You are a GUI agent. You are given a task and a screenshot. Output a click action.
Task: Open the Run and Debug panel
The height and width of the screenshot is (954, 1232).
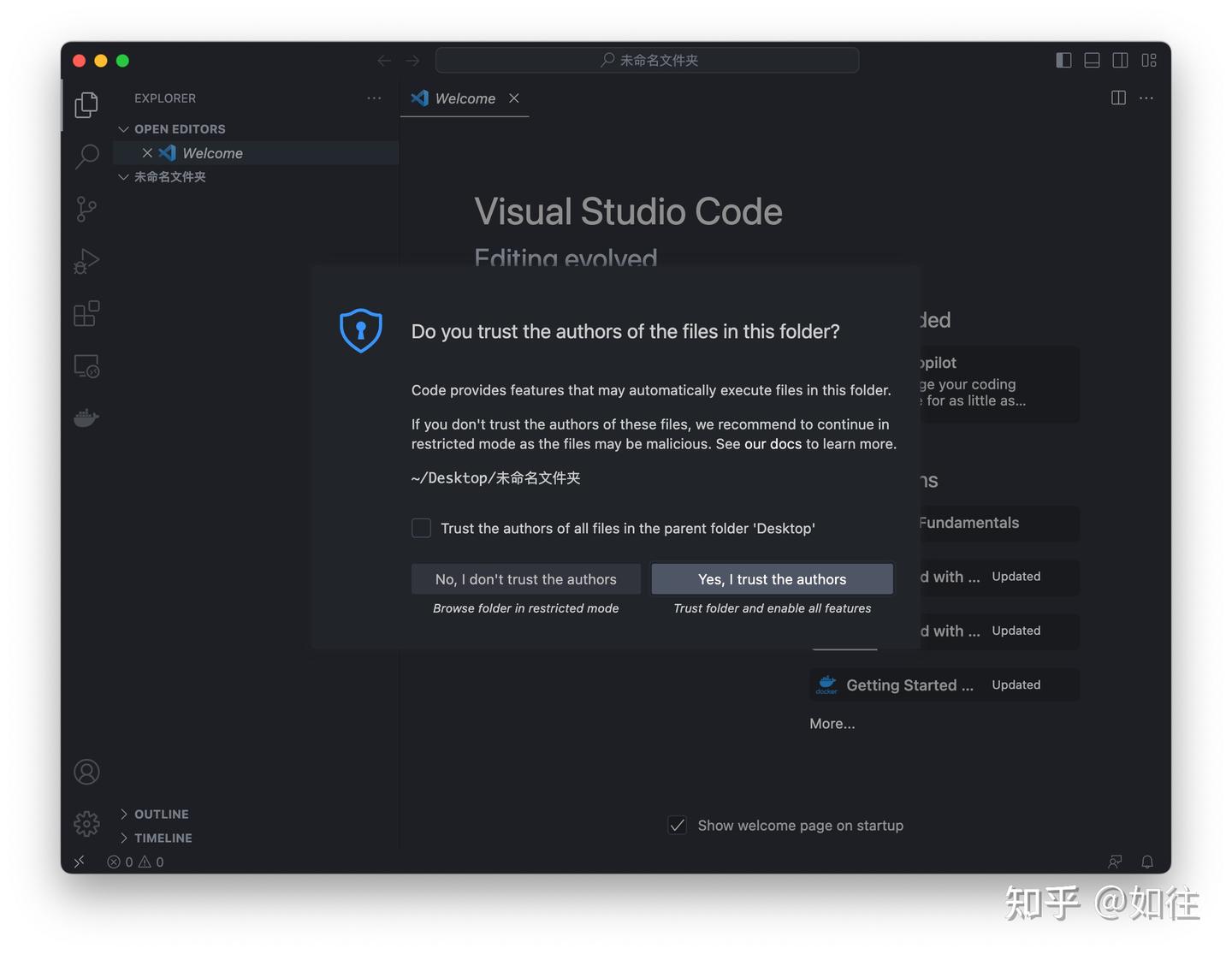pyautogui.click(x=86, y=261)
